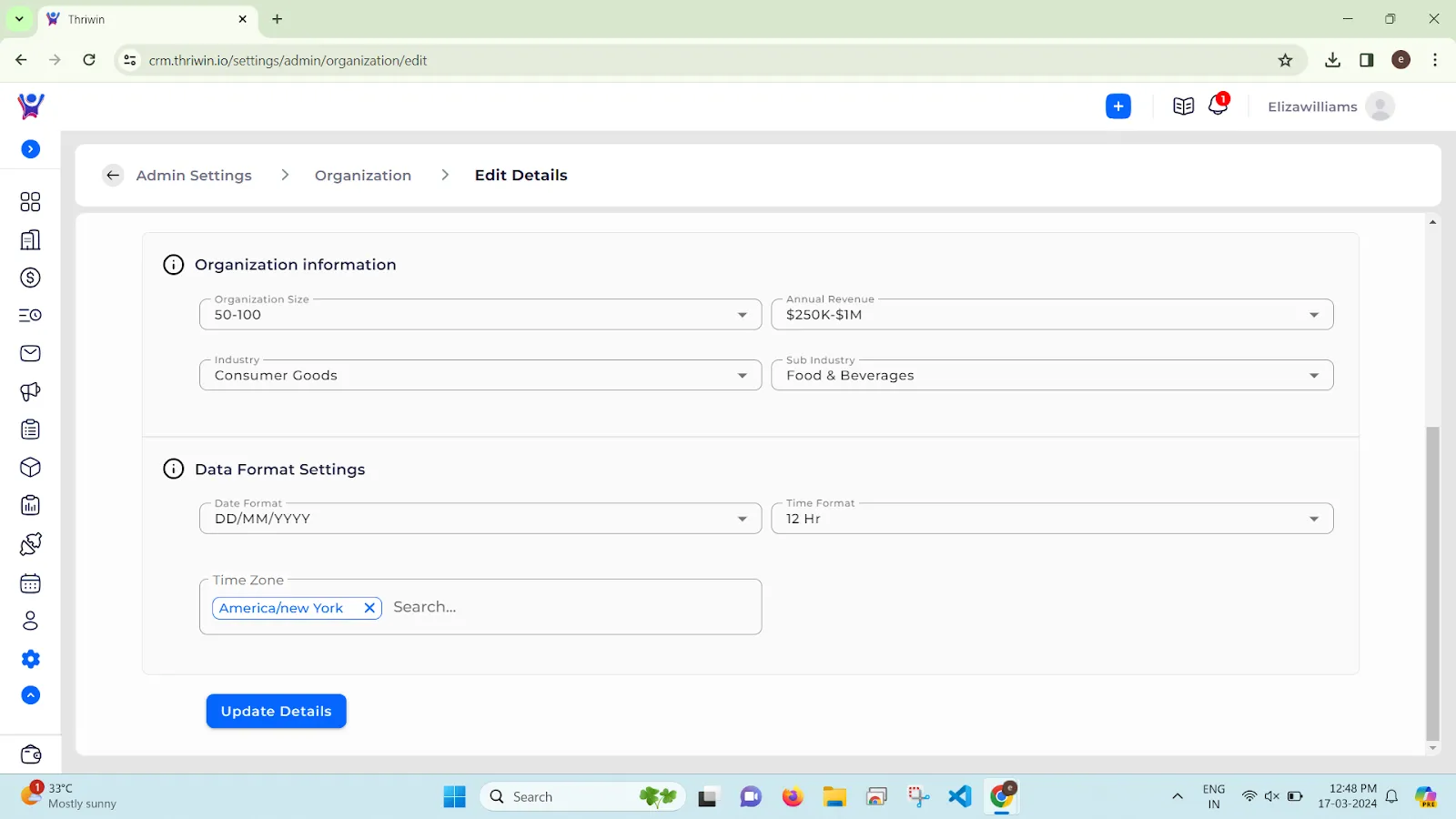Image resolution: width=1456 pixels, height=819 pixels.
Task: Click the blue up-arrow circle in sidebar
Action: tap(31, 695)
